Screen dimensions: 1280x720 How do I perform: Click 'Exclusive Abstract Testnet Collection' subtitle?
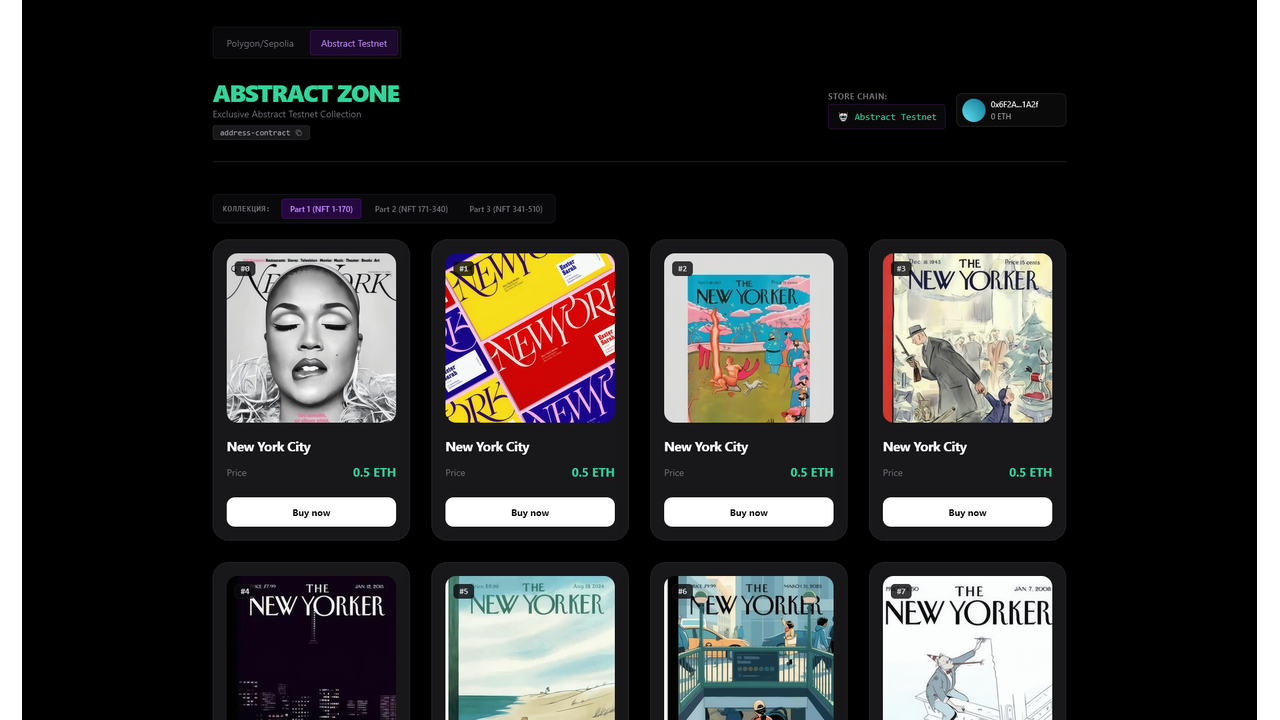(x=287, y=114)
